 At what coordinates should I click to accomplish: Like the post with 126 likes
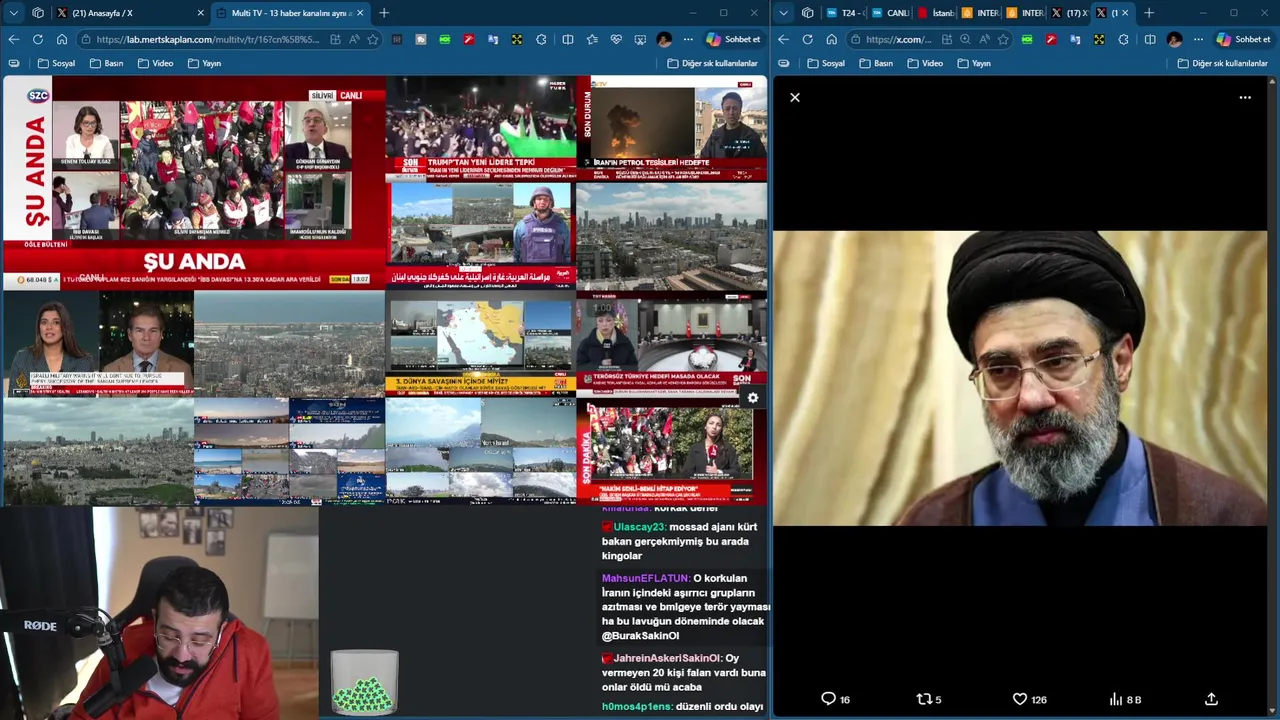pyautogui.click(x=1029, y=699)
